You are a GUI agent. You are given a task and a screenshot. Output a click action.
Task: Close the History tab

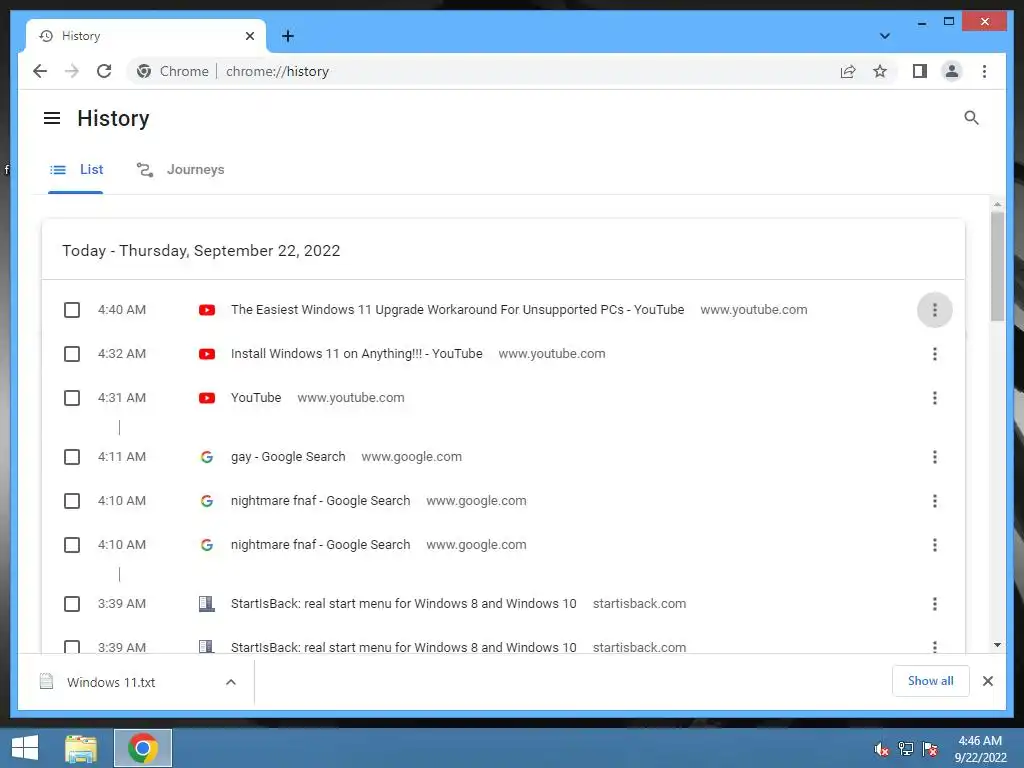click(249, 36)
